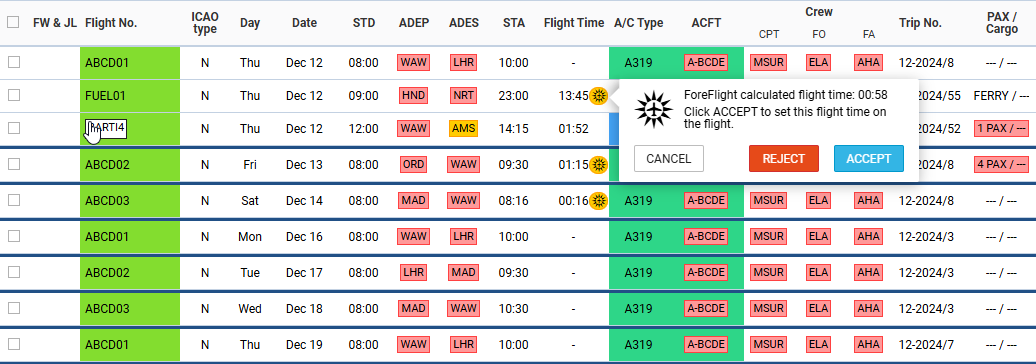Click the Flight Time column header
This screenshot has width=1036, height=364.
574,22
